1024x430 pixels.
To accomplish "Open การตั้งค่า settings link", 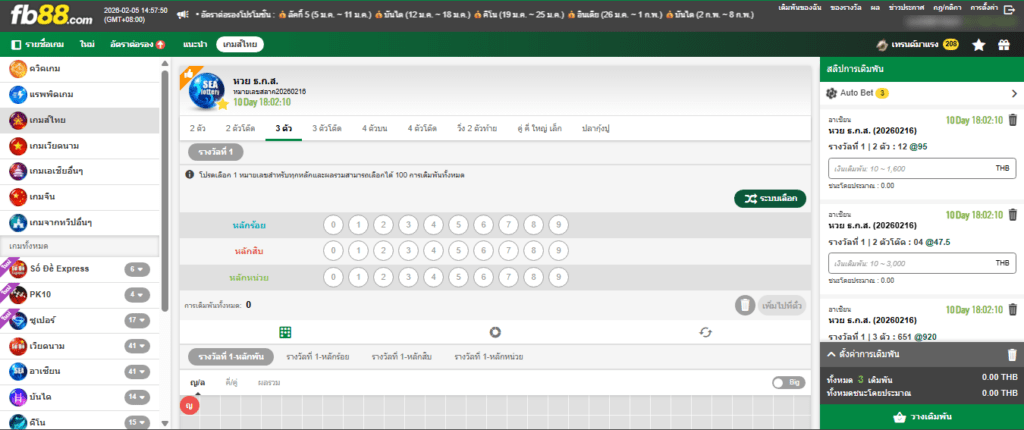I will 986,8.
